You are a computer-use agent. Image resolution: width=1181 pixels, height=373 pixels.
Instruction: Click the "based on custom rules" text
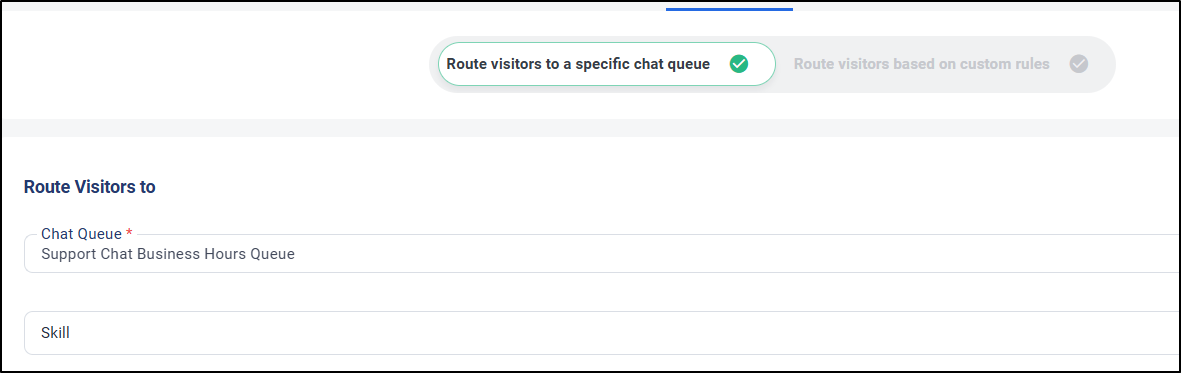972,64
